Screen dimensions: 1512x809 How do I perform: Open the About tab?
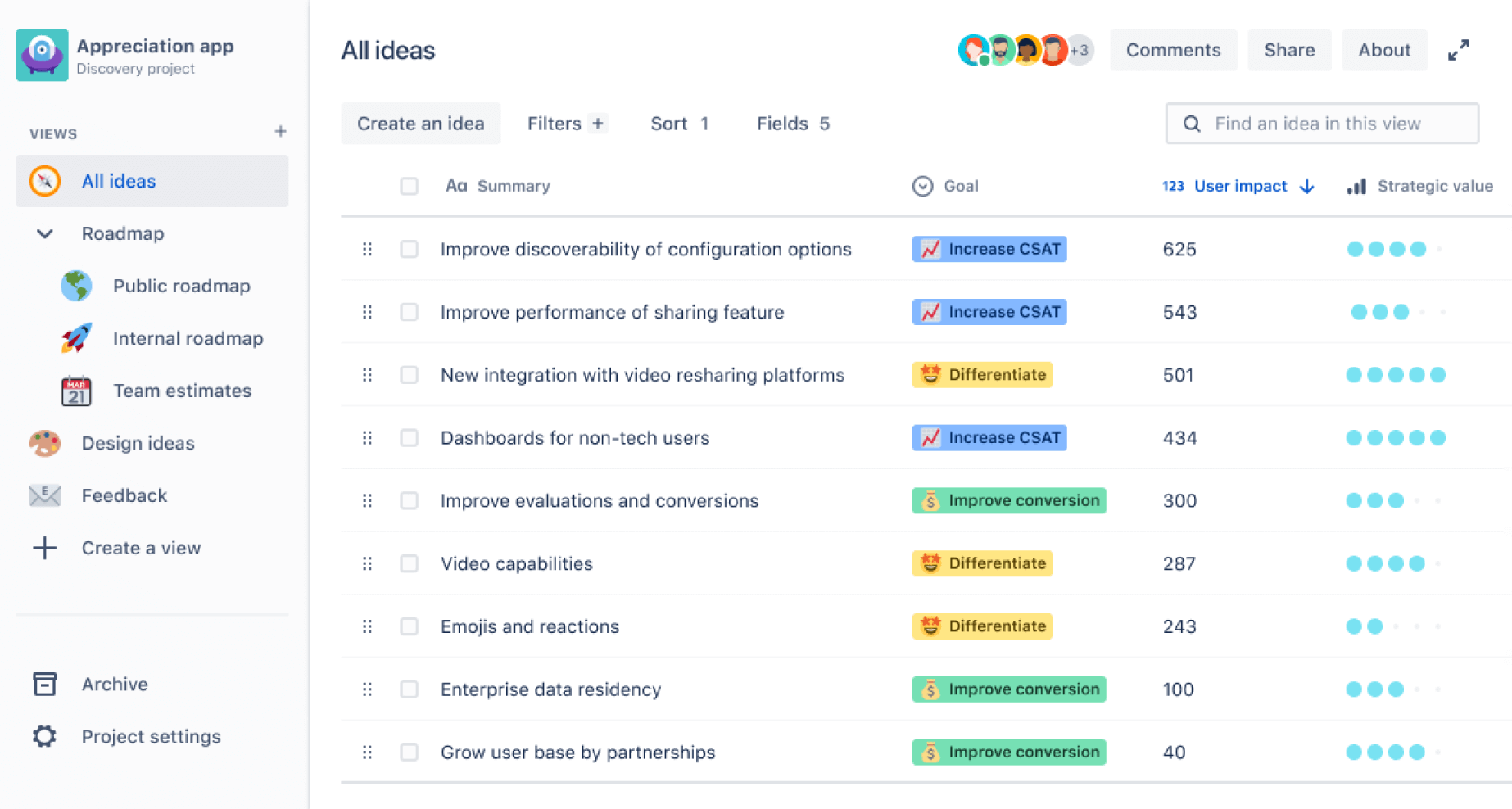[x=1383, y=50]
